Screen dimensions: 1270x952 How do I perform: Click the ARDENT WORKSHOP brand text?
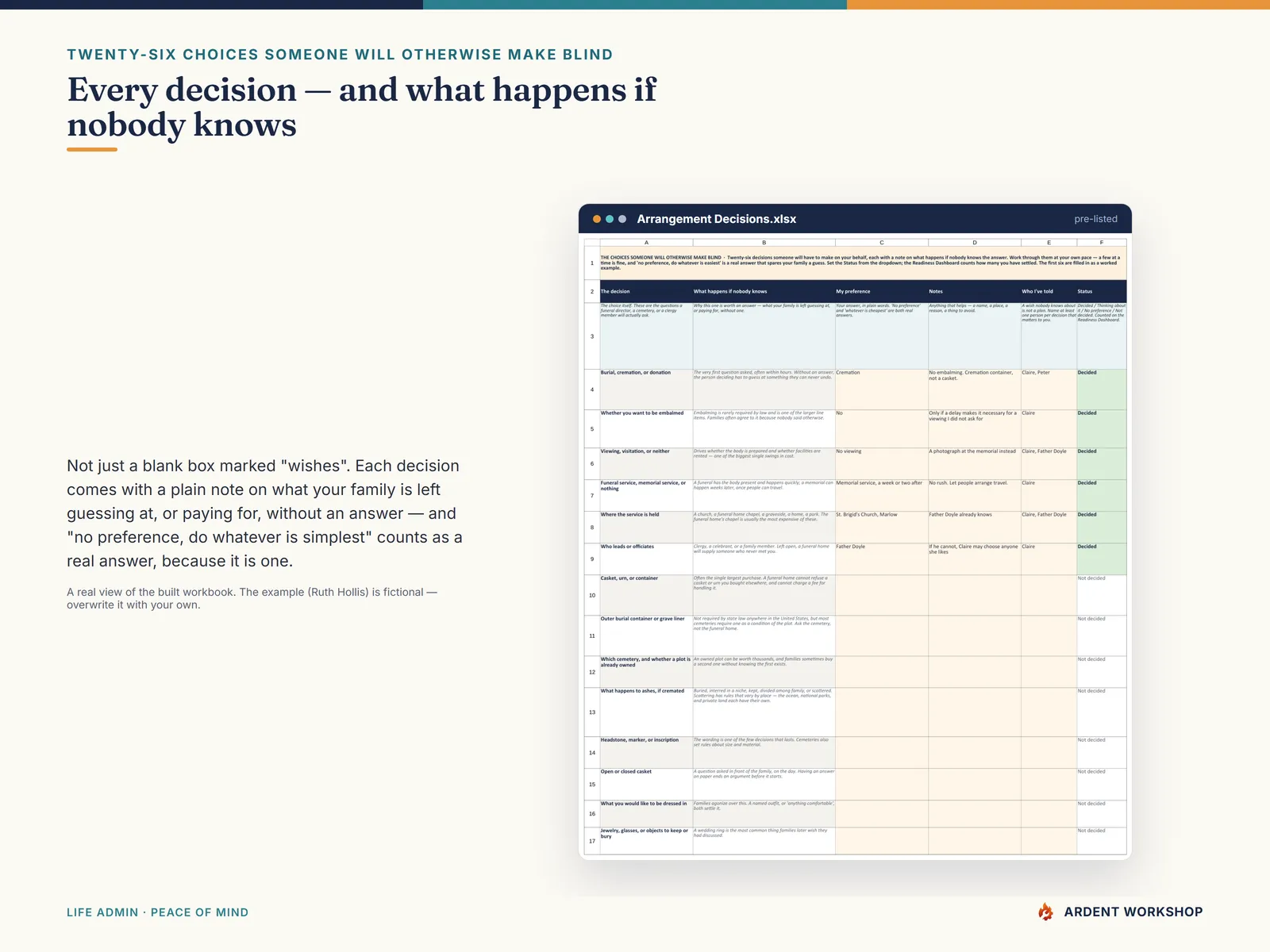point(1133,912)
